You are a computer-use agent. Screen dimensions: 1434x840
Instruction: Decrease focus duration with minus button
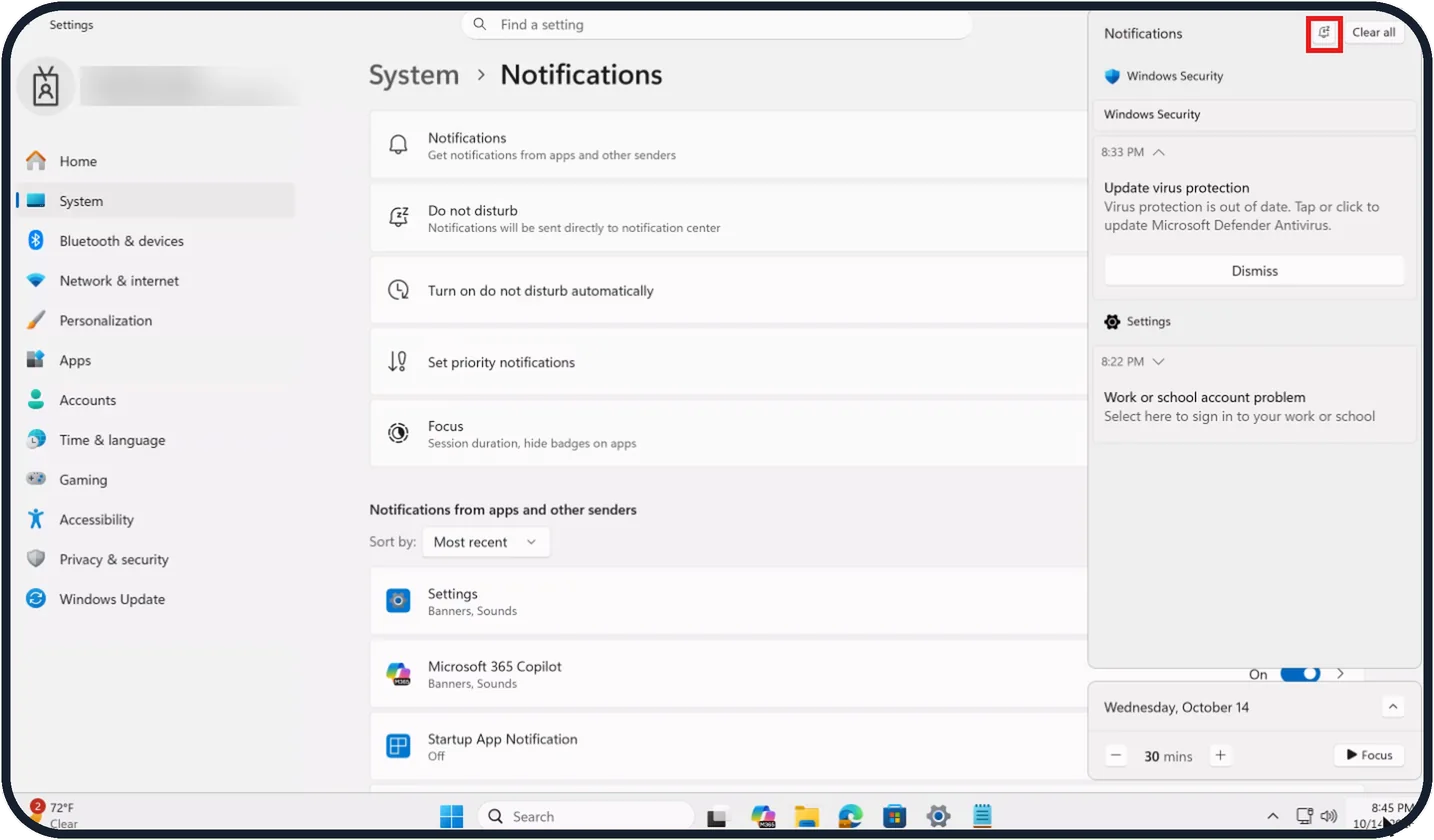coord(1117,756)
